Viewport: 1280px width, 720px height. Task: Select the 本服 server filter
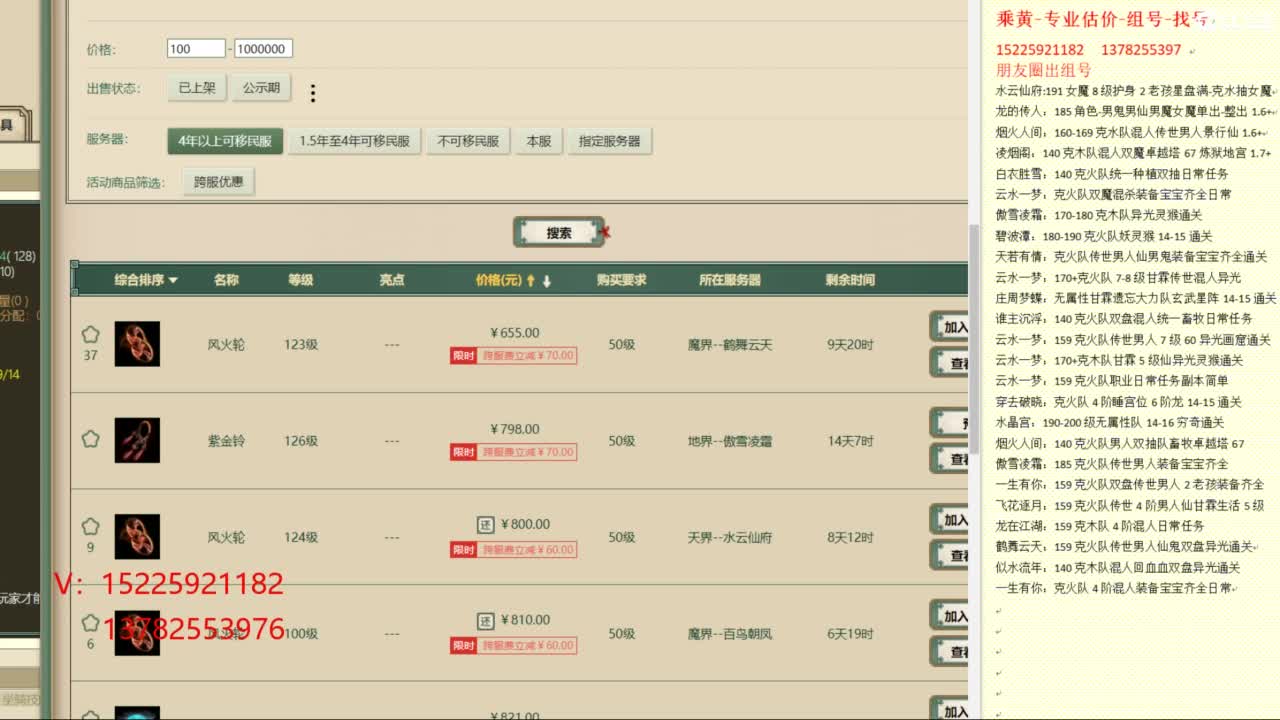tap(539, 141)
